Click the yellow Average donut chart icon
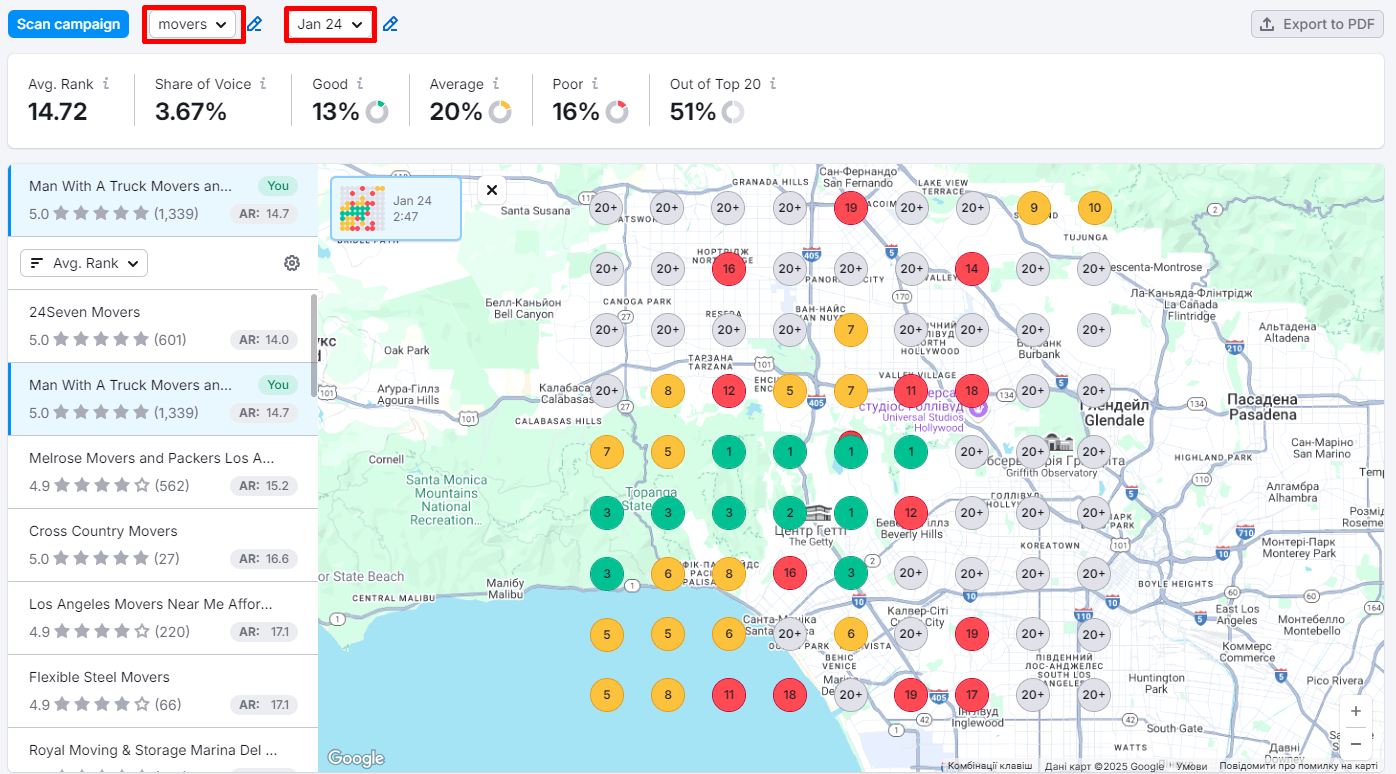 (x=500, y=112)
